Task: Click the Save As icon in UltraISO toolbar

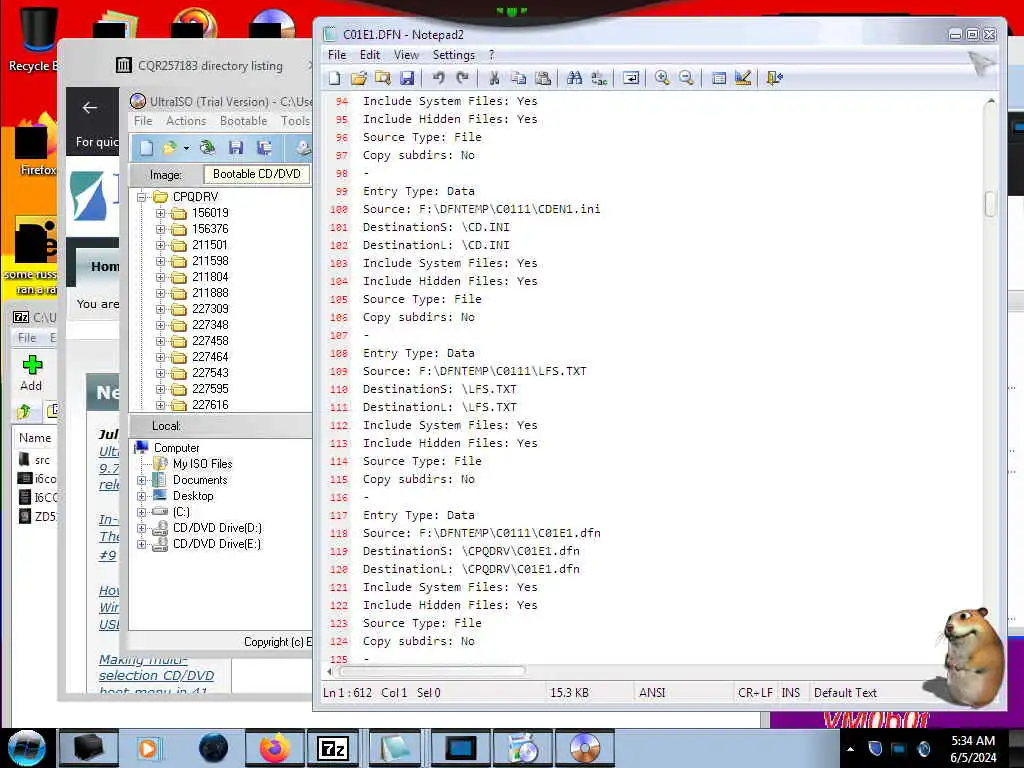Action: (x=264, y=148)
